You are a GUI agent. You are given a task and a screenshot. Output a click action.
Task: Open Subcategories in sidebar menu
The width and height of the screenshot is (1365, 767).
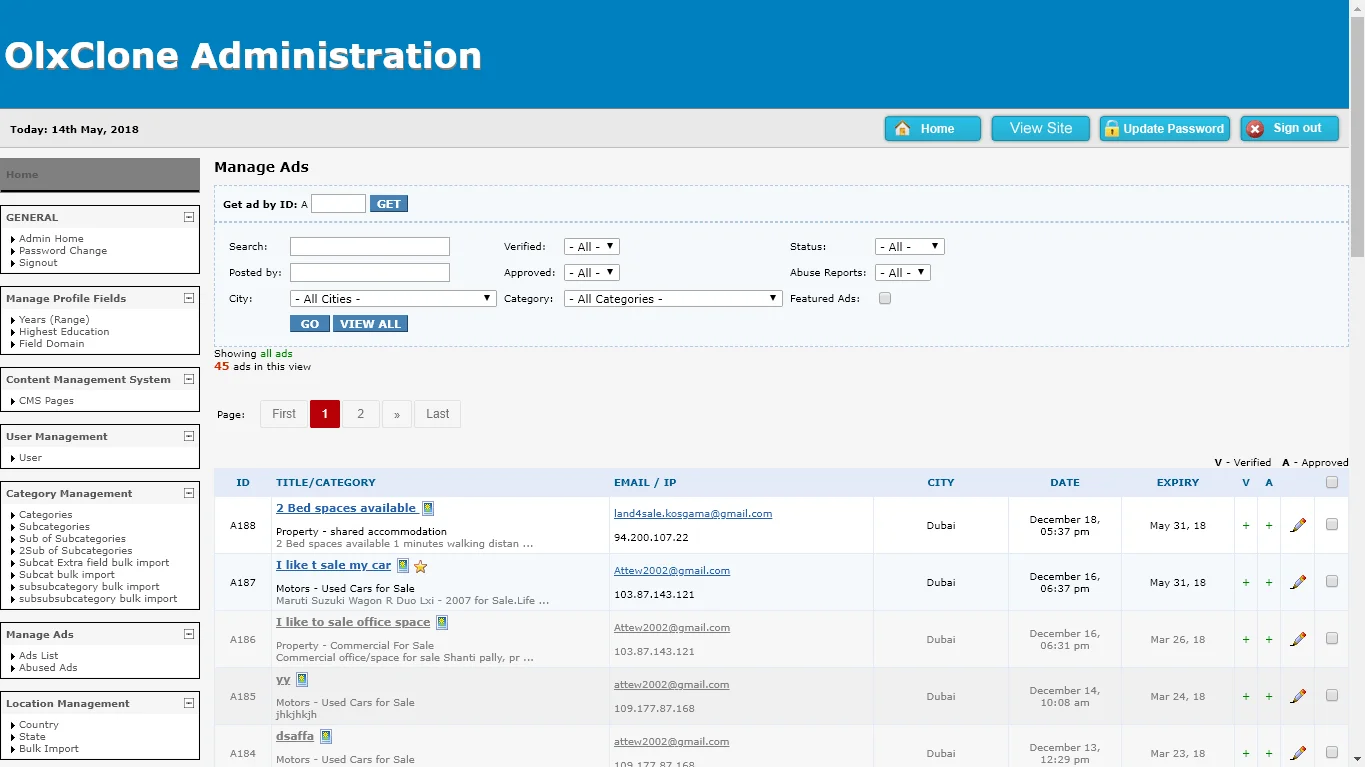coord(54,527)
